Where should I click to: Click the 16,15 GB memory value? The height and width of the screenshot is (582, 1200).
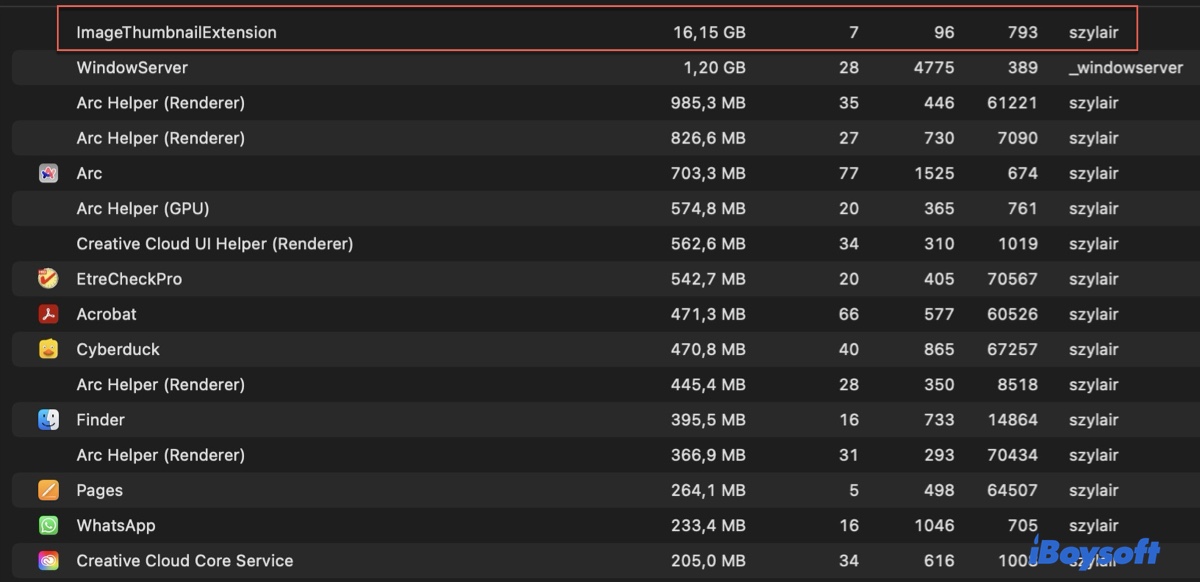pyautogui.click(x=708, y=32)
